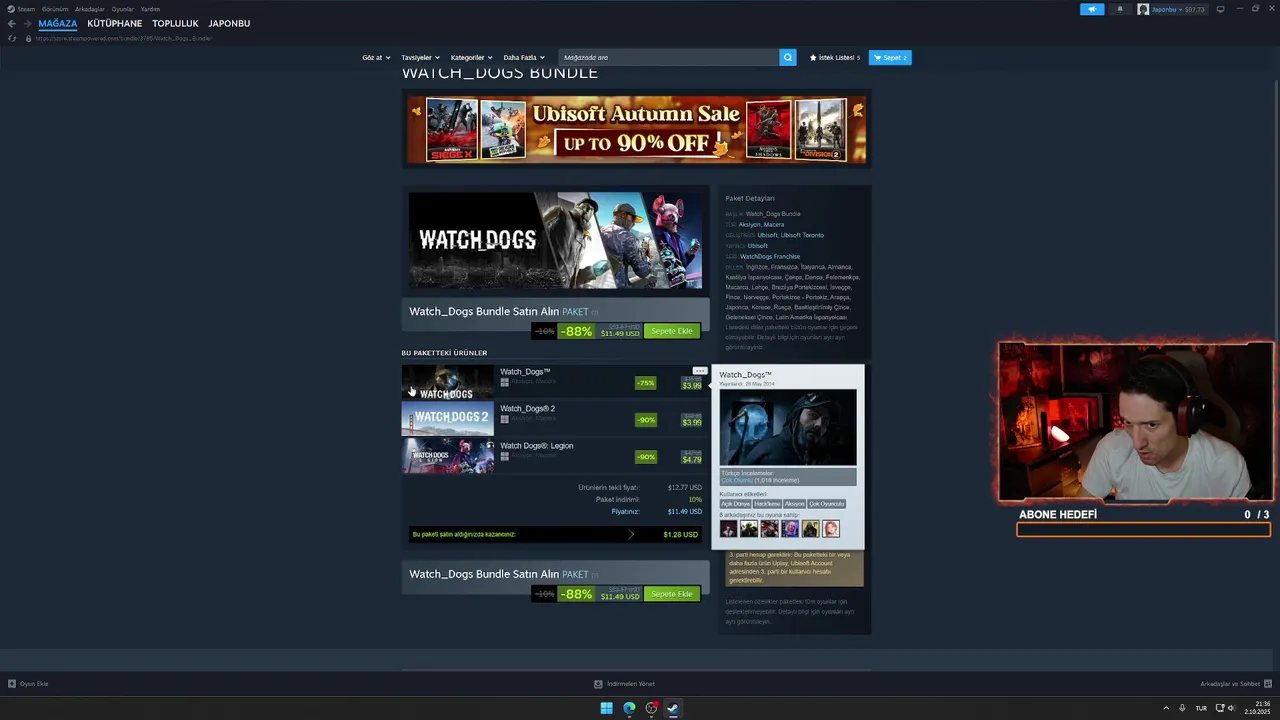Switch to Big Picture monitor icon

[1220, 9]
